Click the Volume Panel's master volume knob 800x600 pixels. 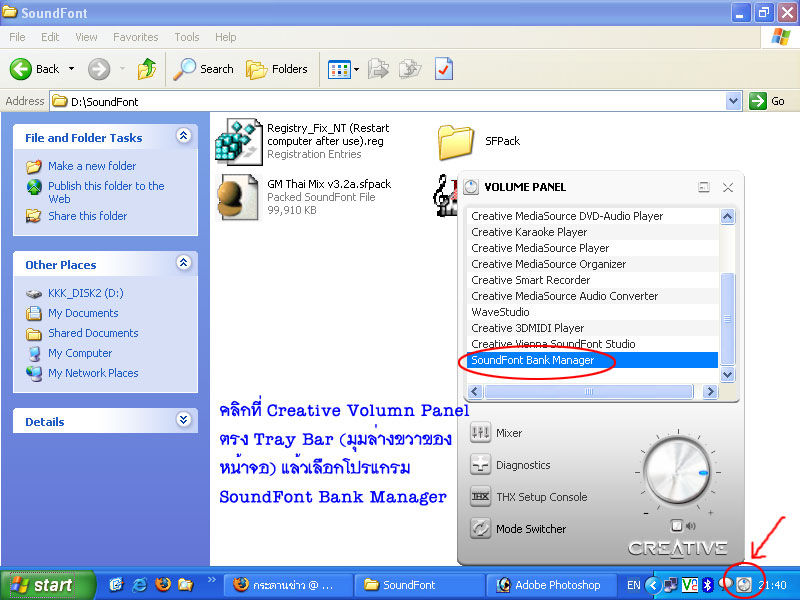[677, 472]
